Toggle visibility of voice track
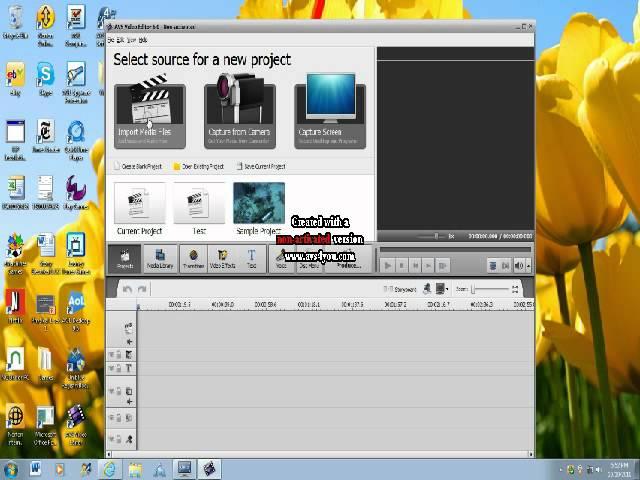This screenshot has width=640, height=480. [111, 439]
